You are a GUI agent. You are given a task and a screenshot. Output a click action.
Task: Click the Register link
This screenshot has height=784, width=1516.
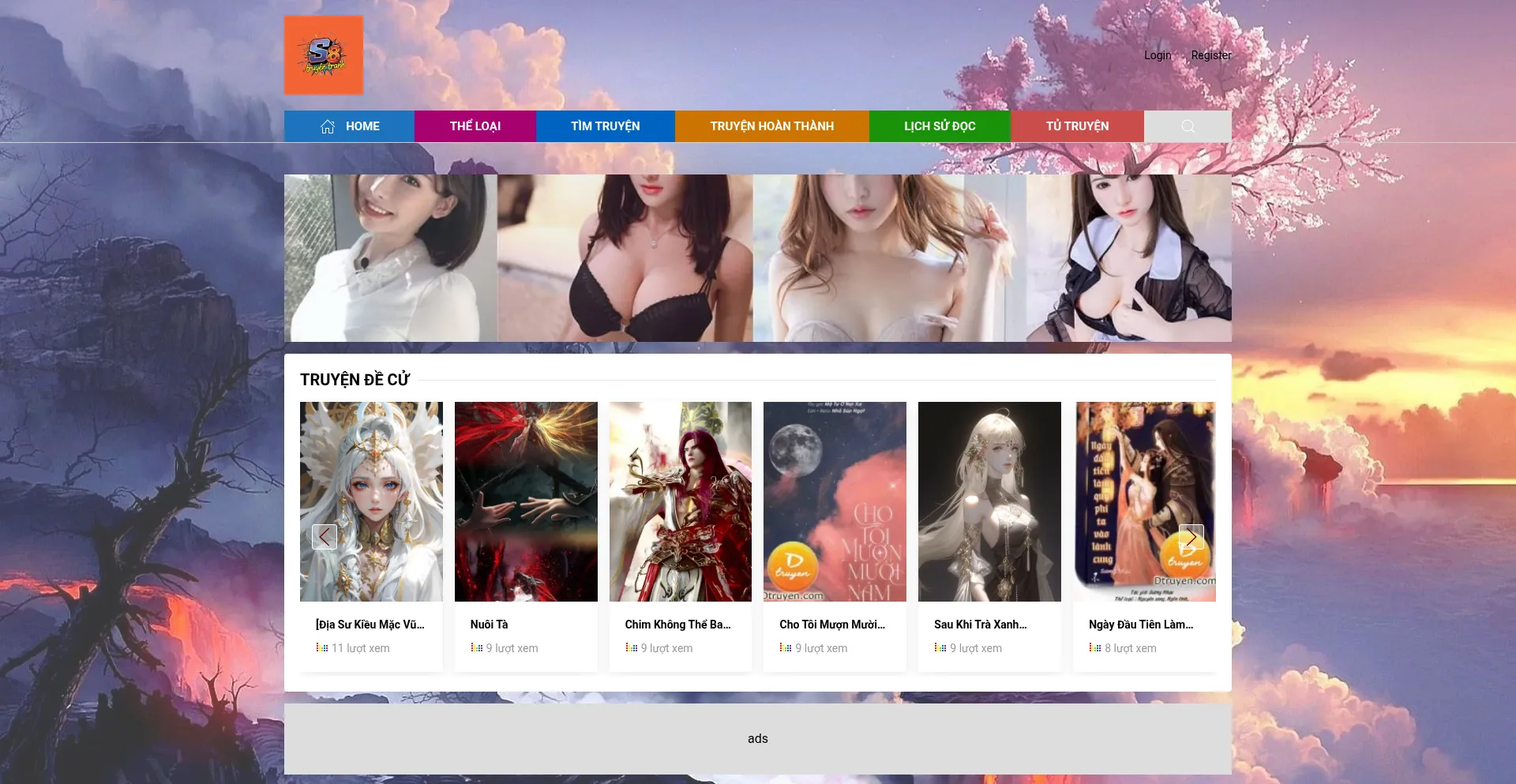[x=1211, y=55]
